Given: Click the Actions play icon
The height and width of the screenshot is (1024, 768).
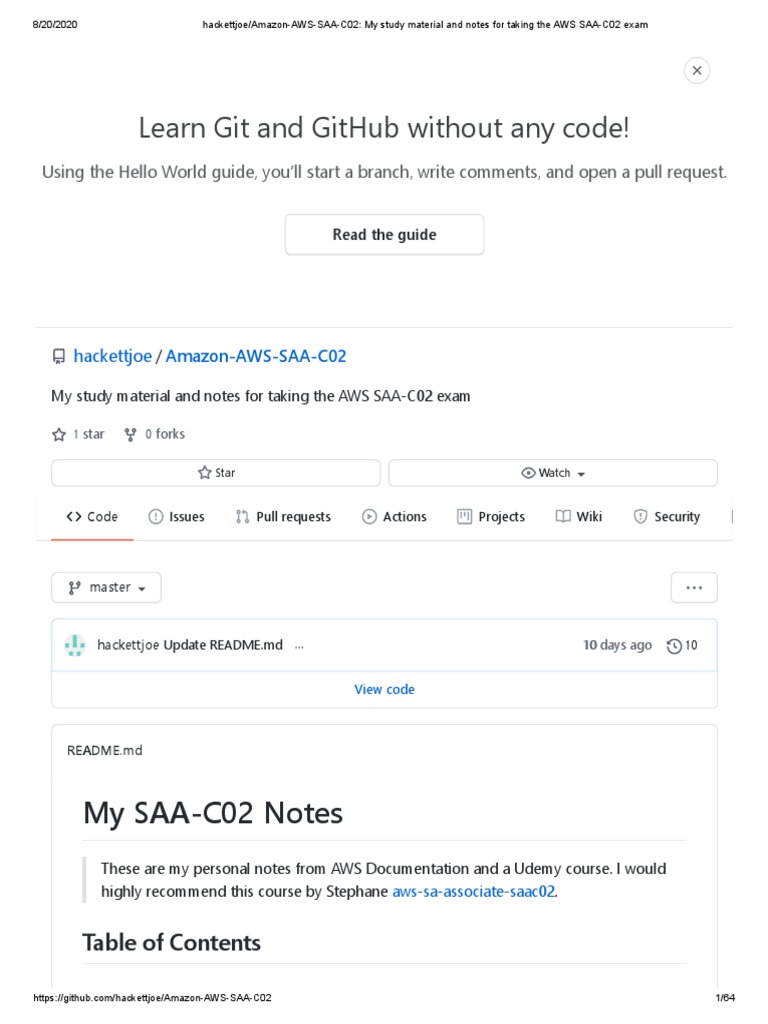Looking at the screenshot, I should 369,517.
